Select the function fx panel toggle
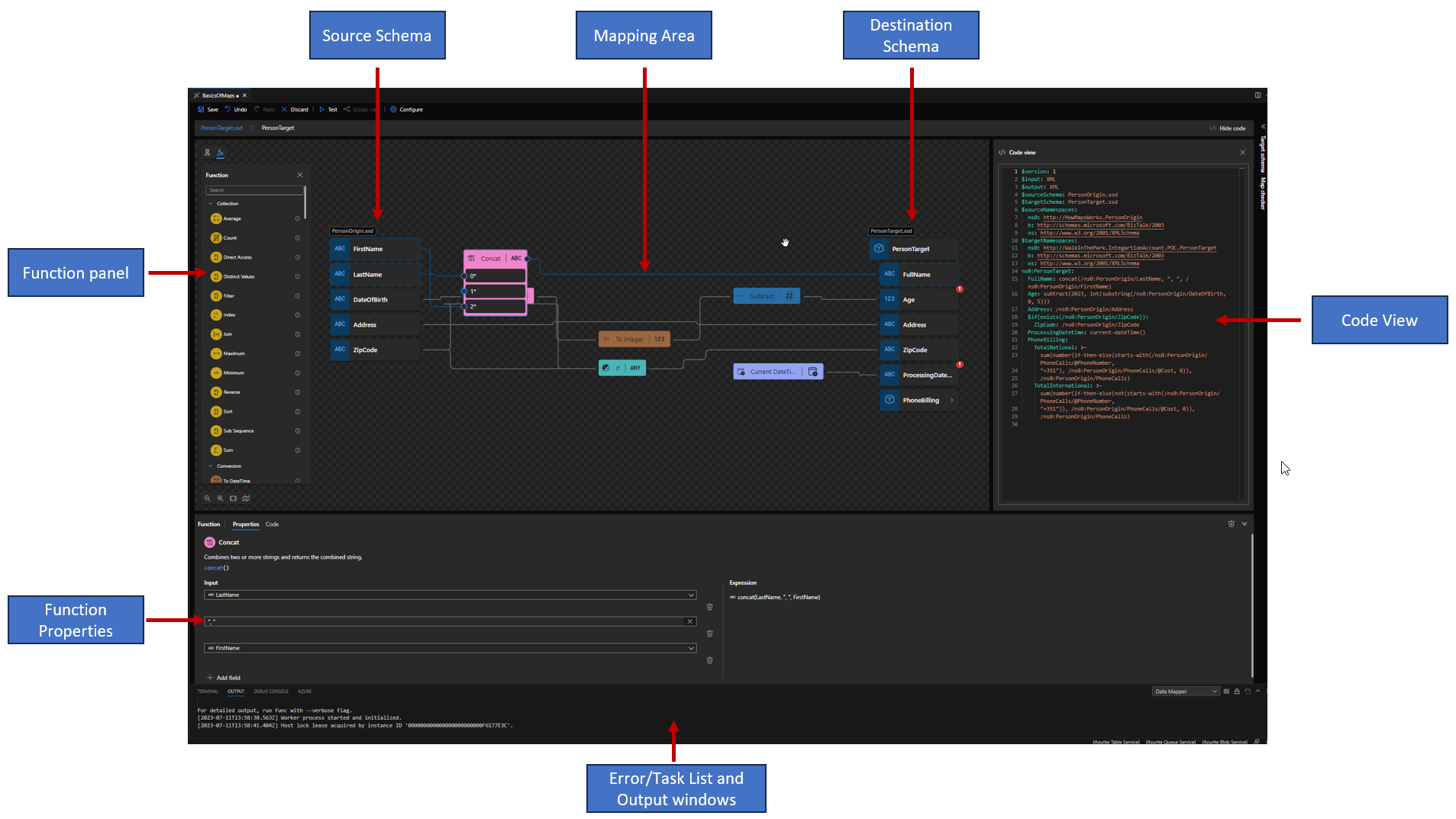The height and width of the screenshot is (819, 1456). [x=220, y=153]
